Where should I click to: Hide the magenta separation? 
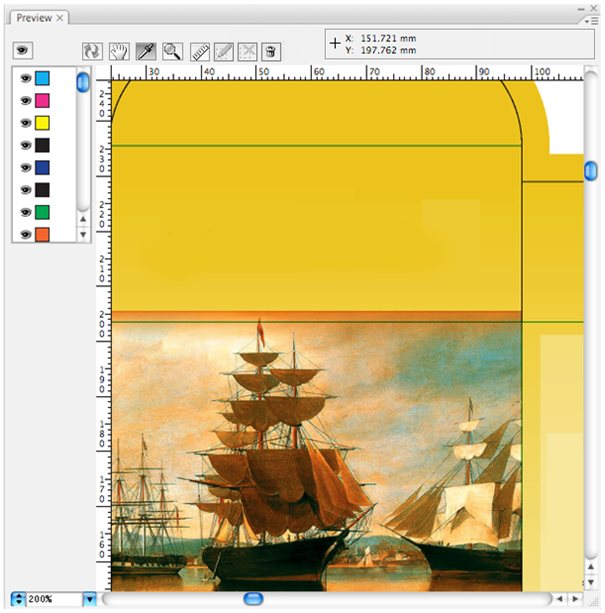point(25,100)
